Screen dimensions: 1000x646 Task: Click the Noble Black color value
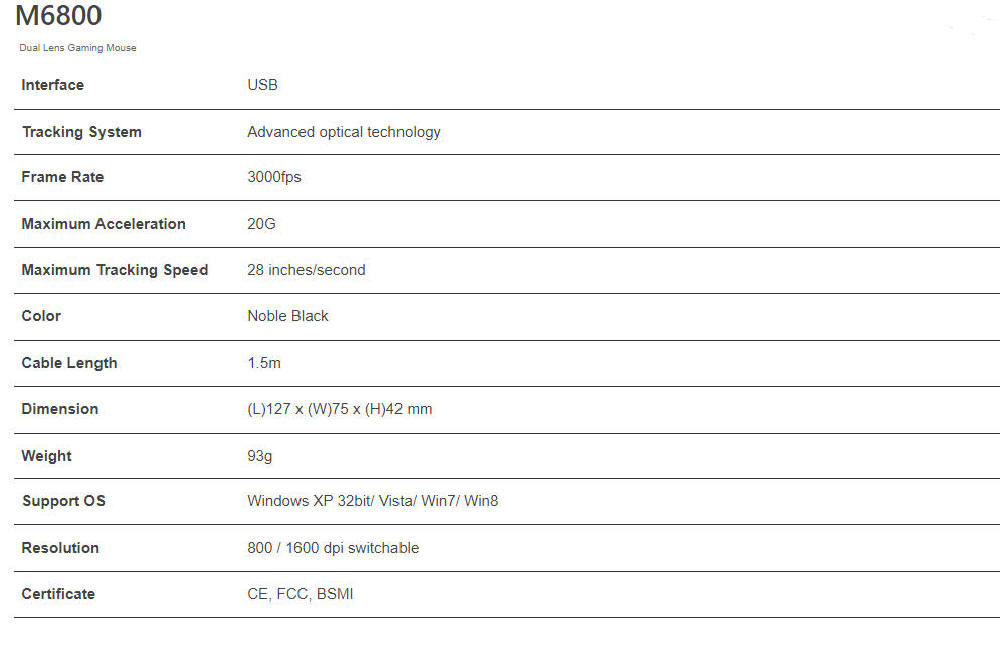coord(288,316)
